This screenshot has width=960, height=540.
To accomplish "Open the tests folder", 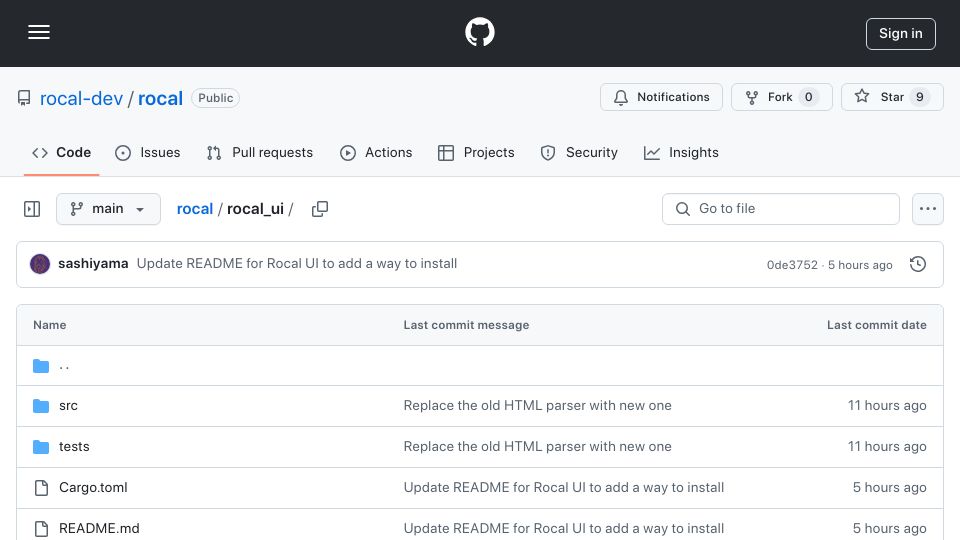I will [74, 447].
